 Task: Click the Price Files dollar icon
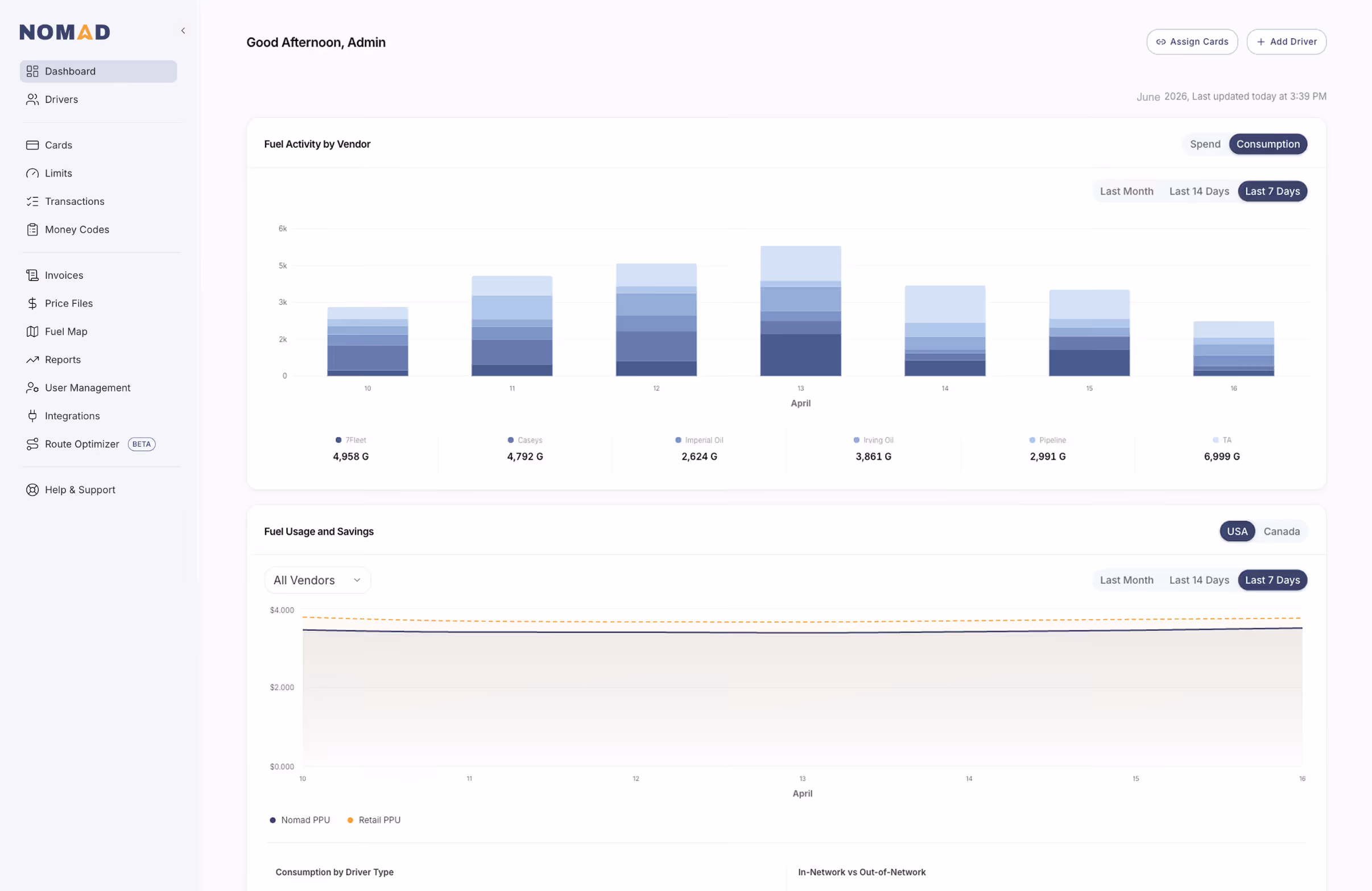point(32,303)
